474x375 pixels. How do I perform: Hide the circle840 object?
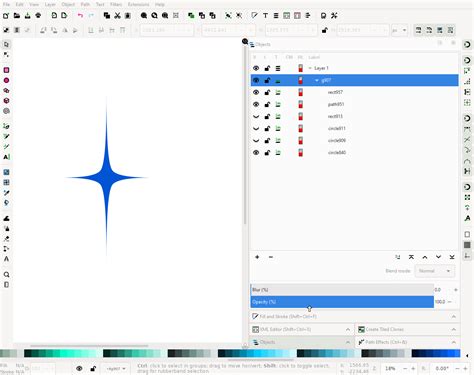pyautogui.click(x=256, y=153)
